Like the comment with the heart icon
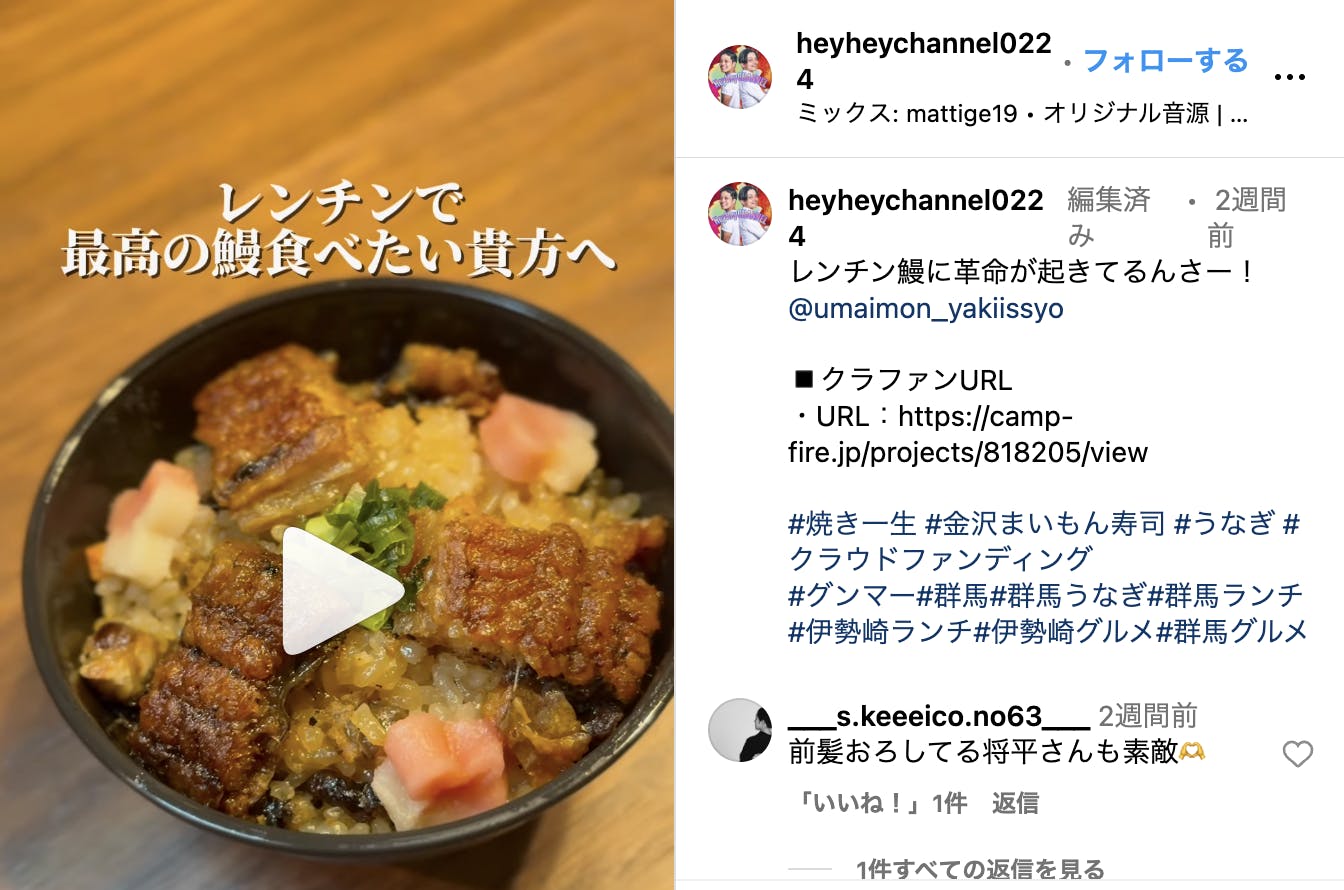This screenshot has width=1344, height=890. 1297,754
